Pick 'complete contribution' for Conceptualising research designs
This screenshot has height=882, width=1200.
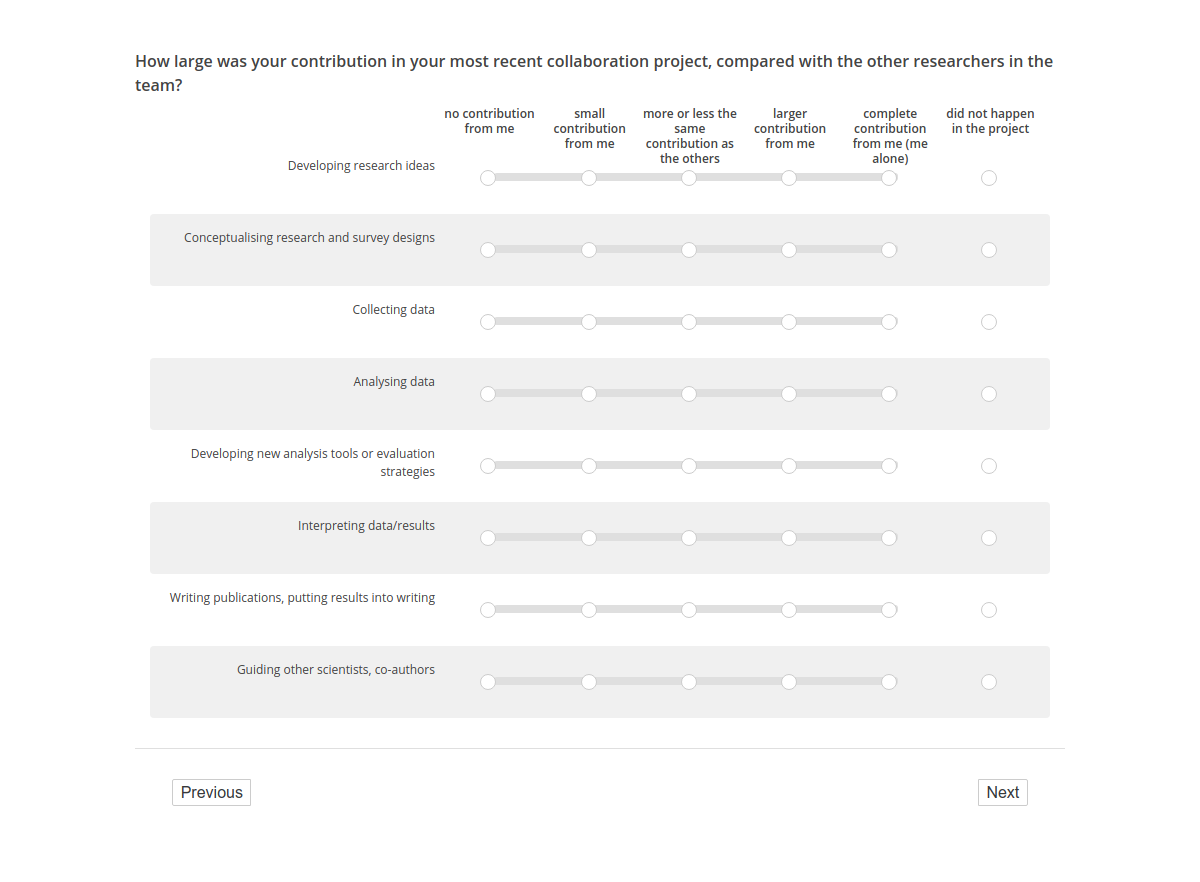click(889, 250)
